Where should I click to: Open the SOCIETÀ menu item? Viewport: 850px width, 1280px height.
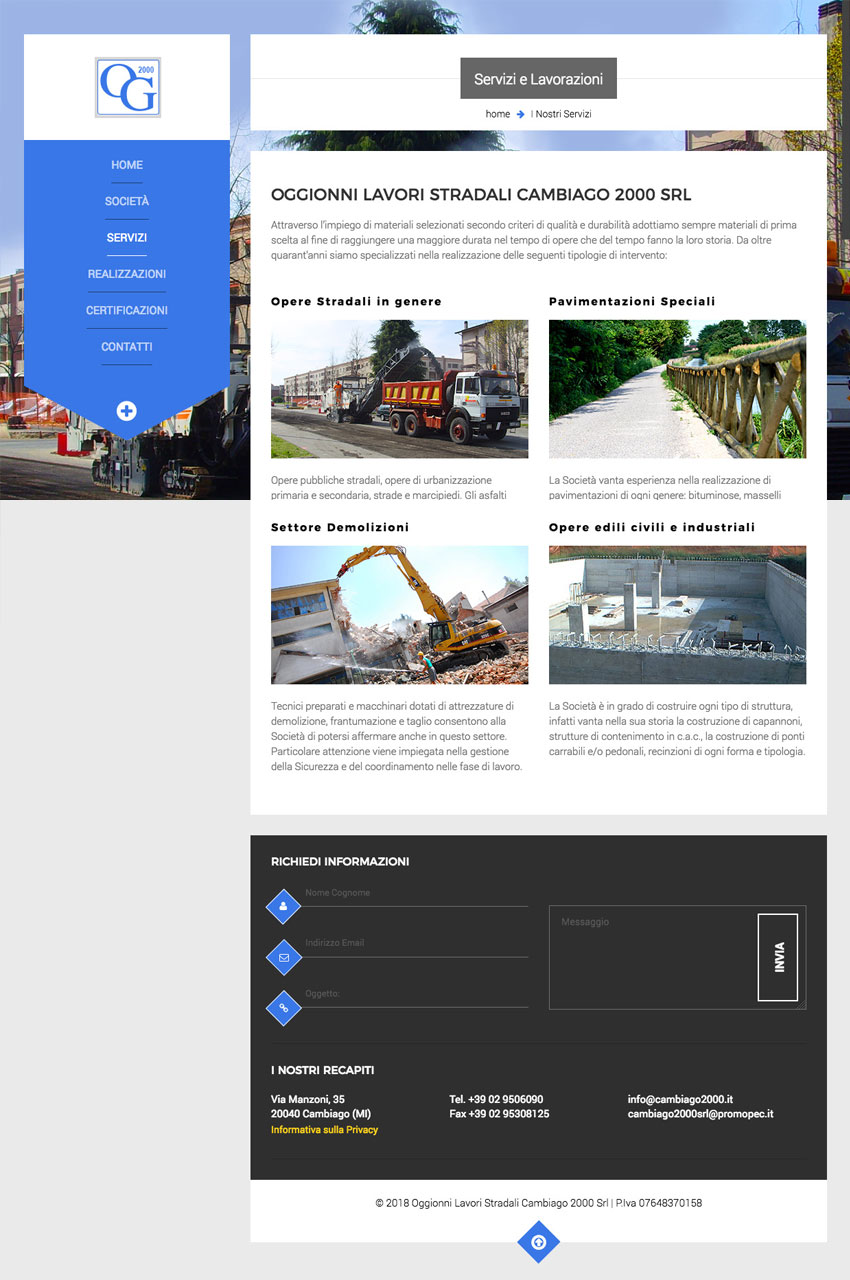(127, 202)
